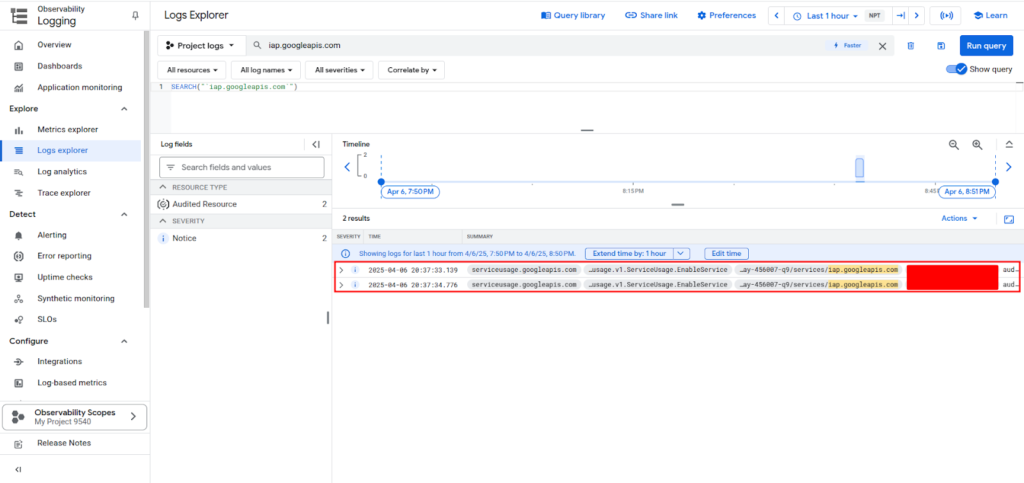
Task: Go to Dashboards in sidebar
Action: click(59, 66)
